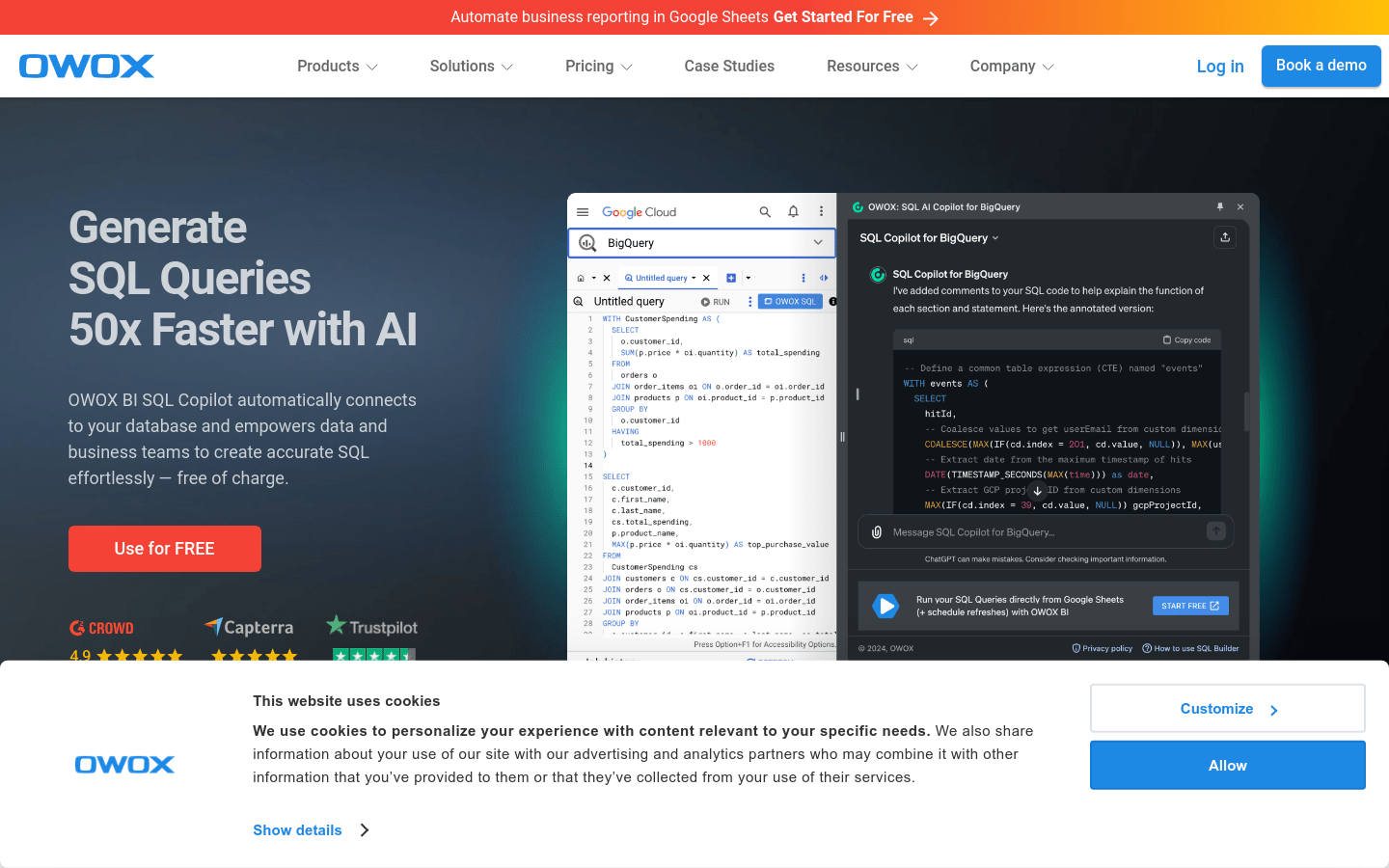Click the RUN play button in query editor
The image size is (1389, 868).
pyautogui.click(x=715, y=302)
